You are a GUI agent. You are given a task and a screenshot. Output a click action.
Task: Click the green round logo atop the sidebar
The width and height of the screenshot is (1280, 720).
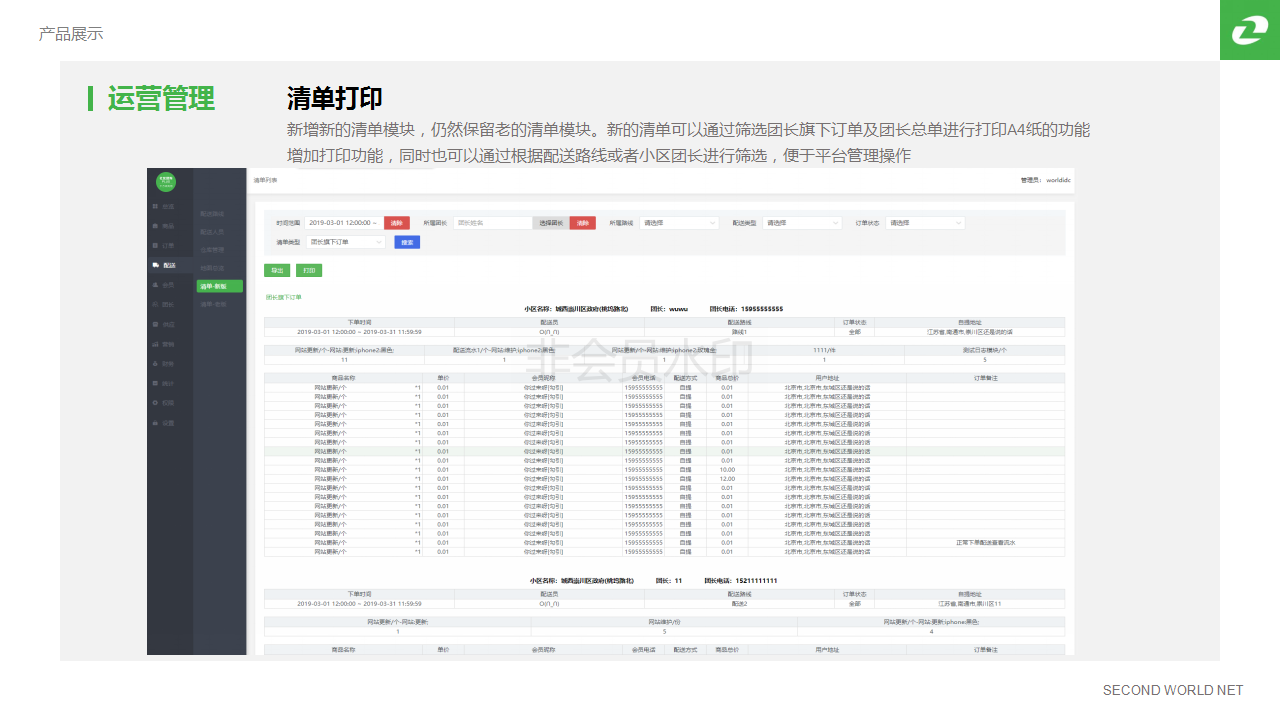click(x=166, y=181)
